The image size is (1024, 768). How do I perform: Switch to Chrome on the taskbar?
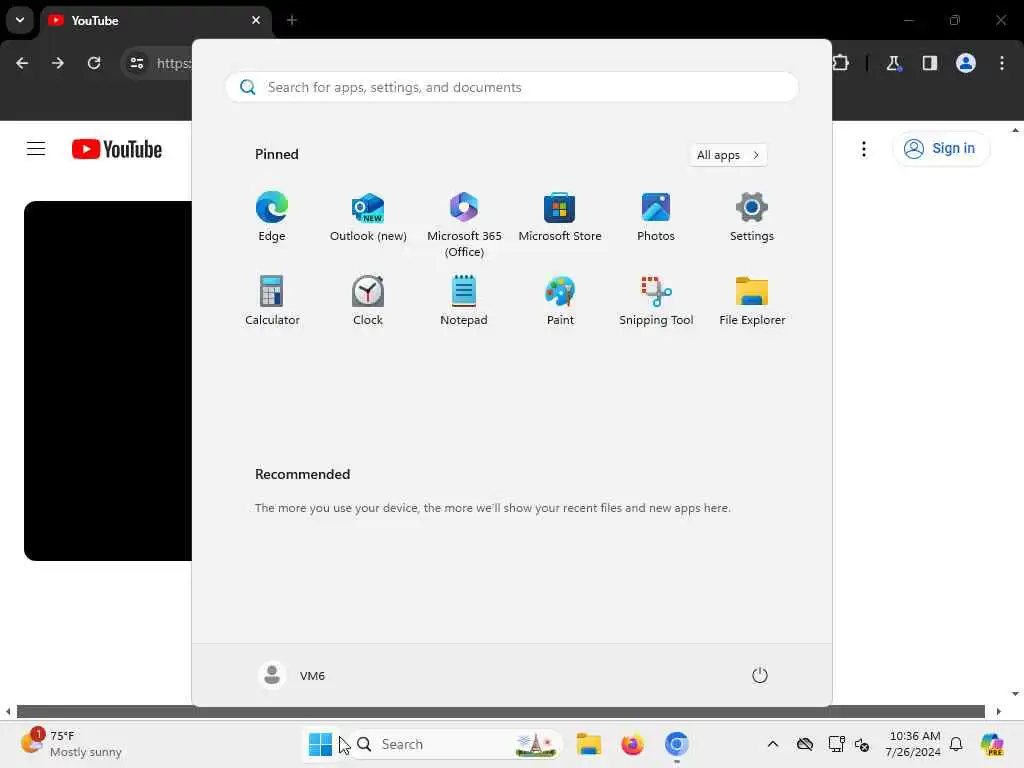677,744
